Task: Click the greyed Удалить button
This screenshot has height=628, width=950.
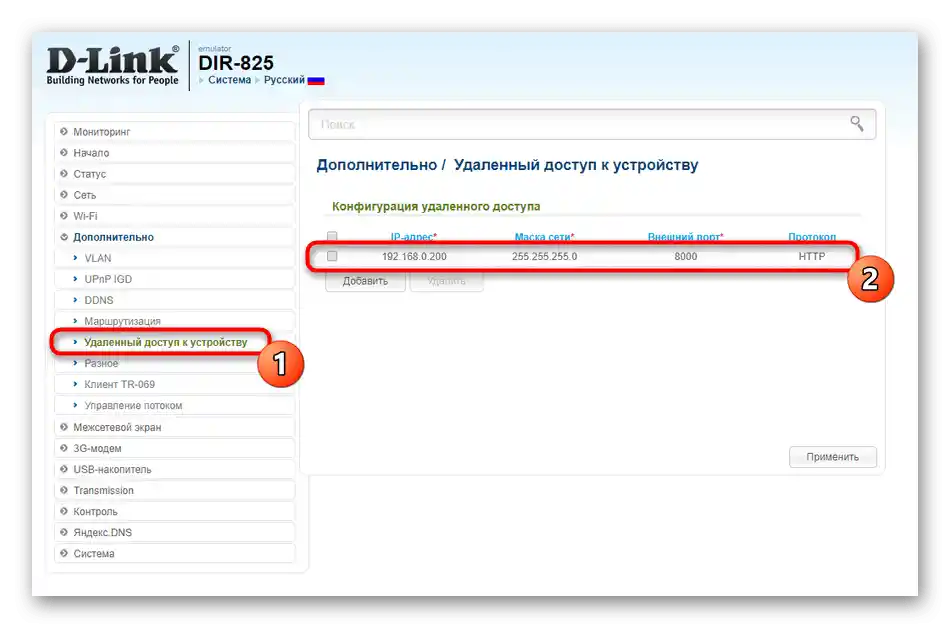Action: [x=447, y=281]
